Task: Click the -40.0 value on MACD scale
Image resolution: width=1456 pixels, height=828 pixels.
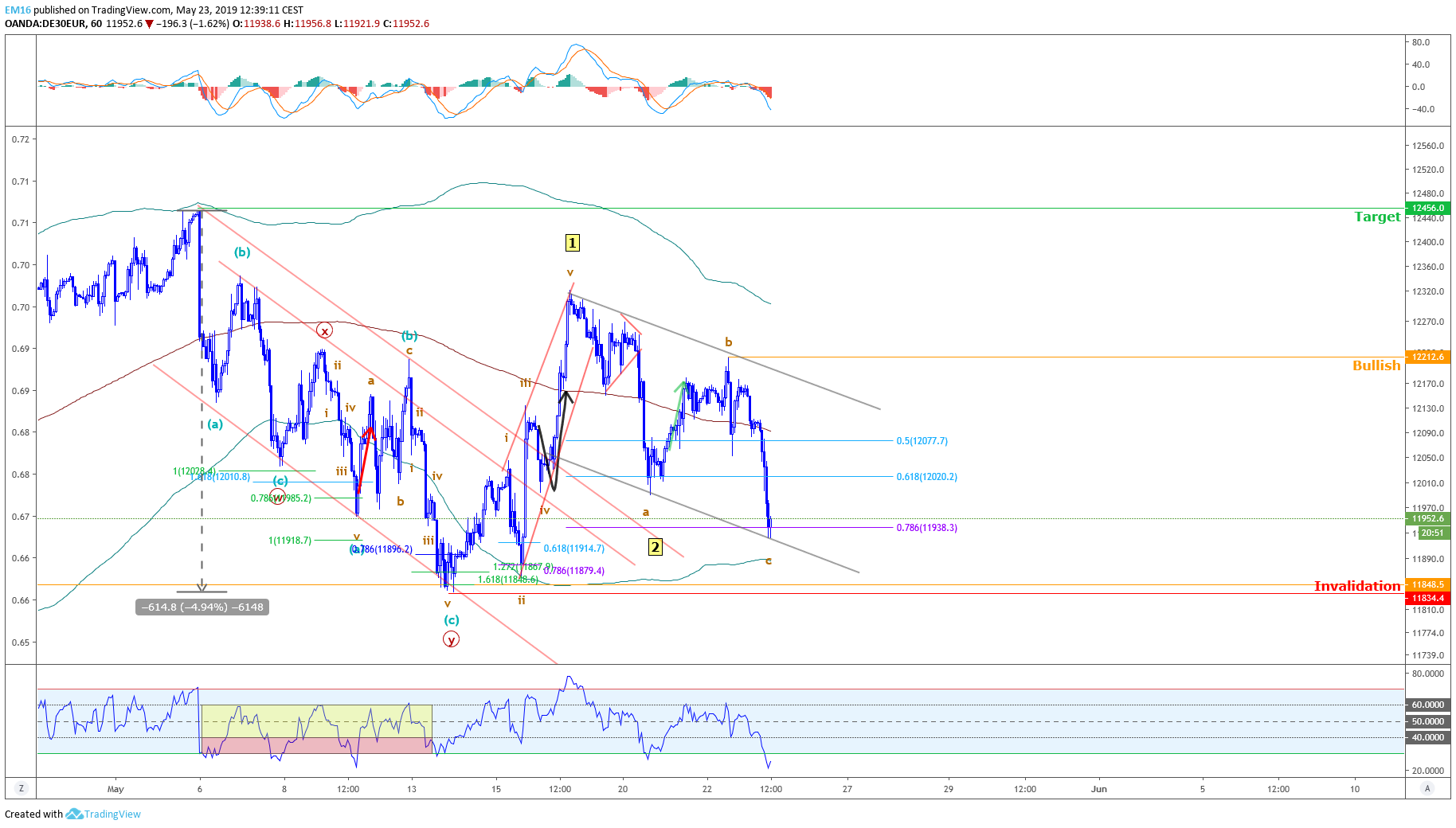Action: point(1423,109)
